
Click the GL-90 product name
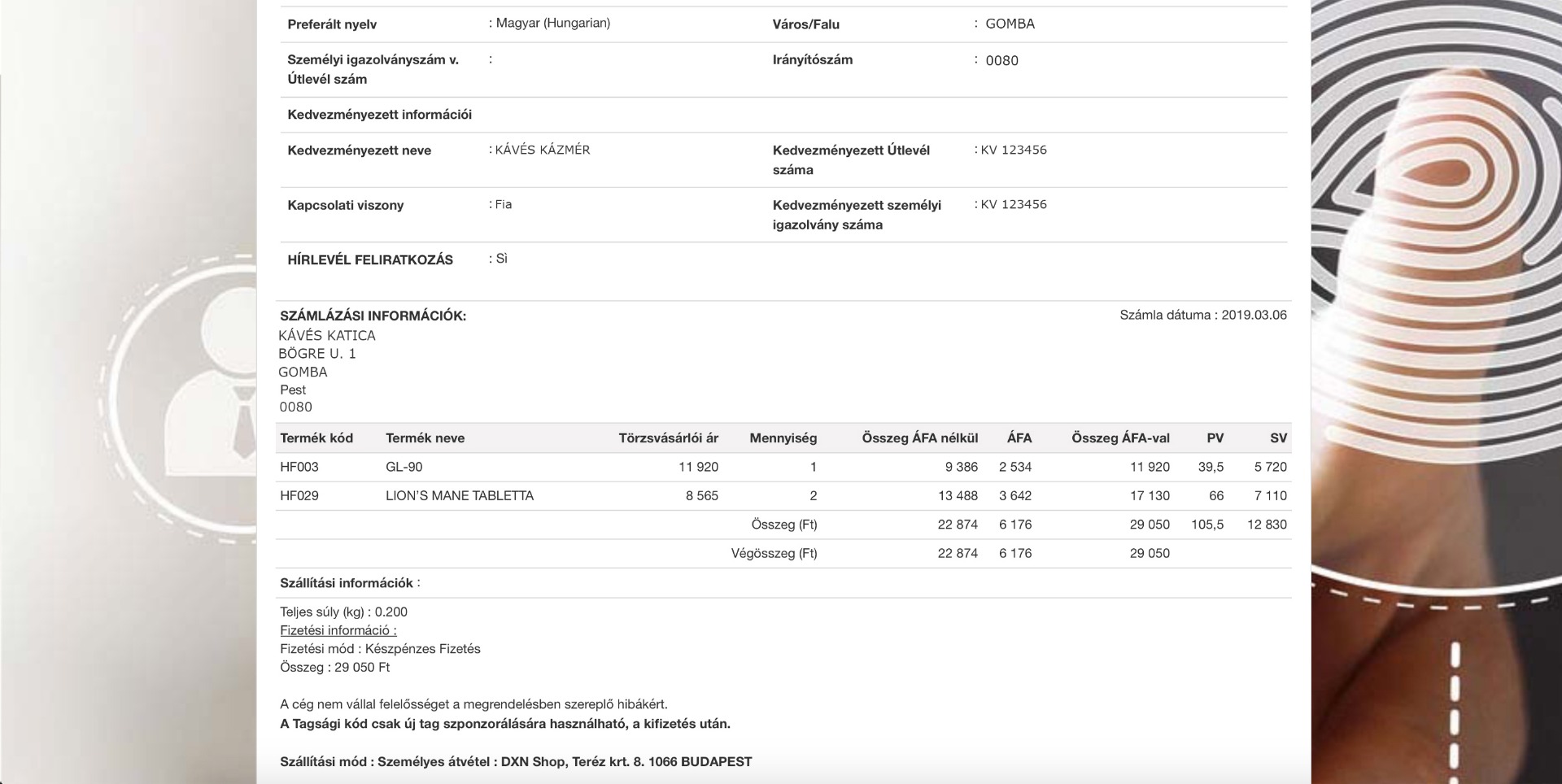coord(404,467)
